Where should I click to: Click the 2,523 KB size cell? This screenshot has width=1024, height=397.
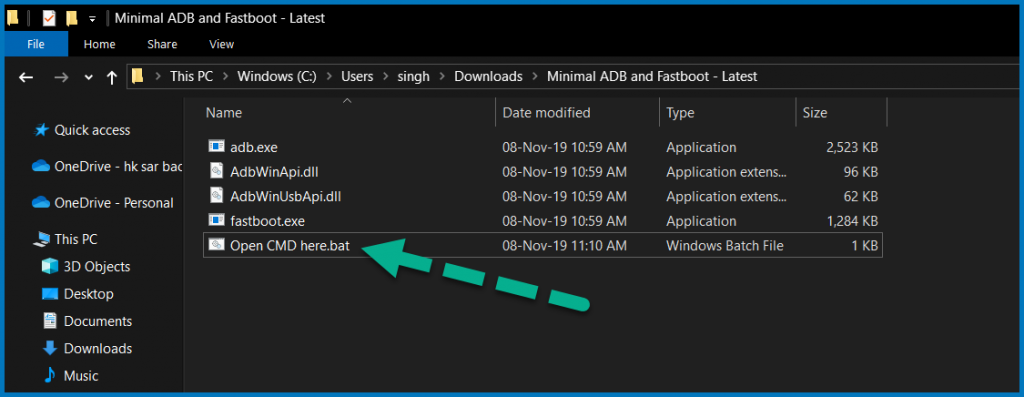click(x=852, y=147)
